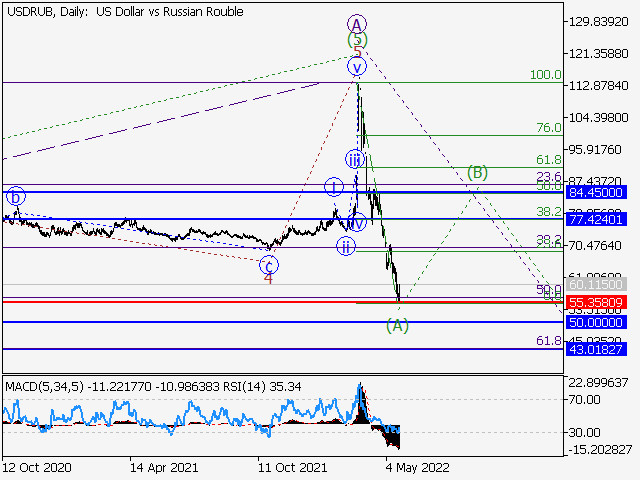
Task: Select the 22.899637 indicator scale value
Action: 598,383
